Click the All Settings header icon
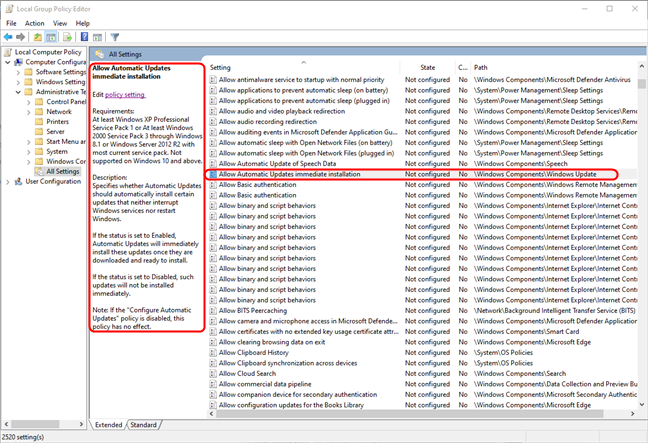This screenshot has height=443, width=648. pyautogui.click(x=99, y=54)
